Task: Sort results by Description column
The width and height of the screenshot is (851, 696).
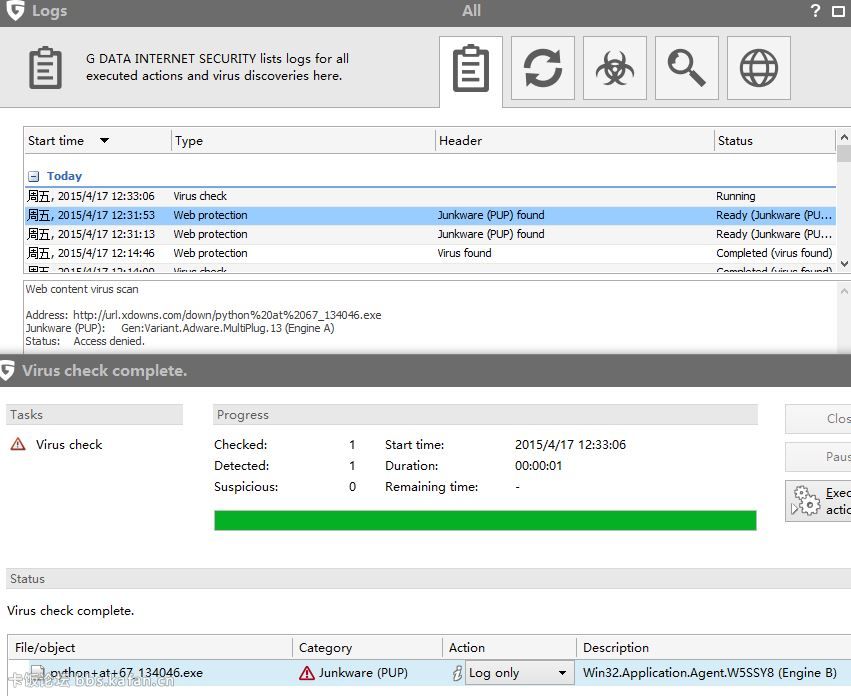Action: tap(714, 648)
